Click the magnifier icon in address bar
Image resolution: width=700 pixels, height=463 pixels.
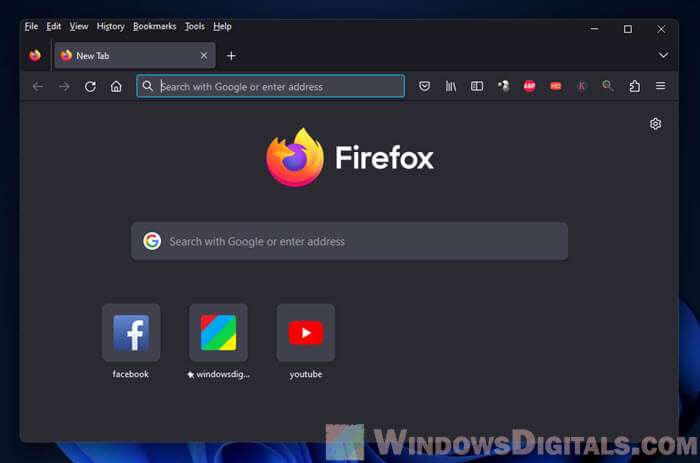(148, 86)
